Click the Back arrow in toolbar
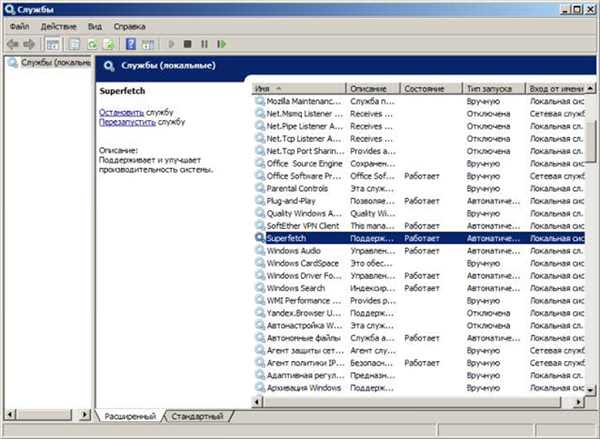 [x=13, y=44]
